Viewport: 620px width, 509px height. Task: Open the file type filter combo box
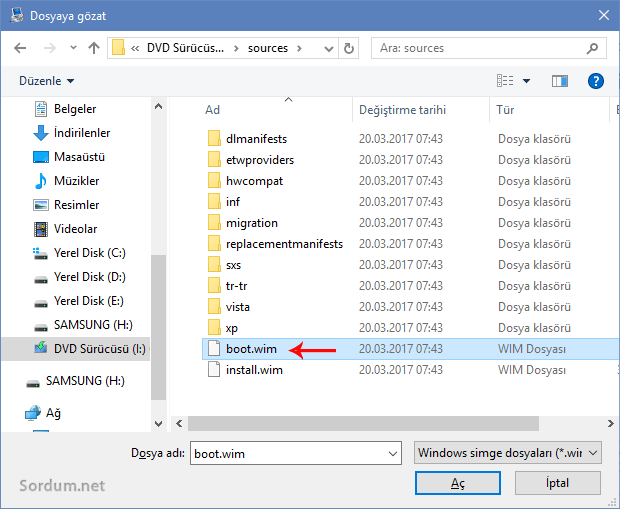(x=507, y=453)
